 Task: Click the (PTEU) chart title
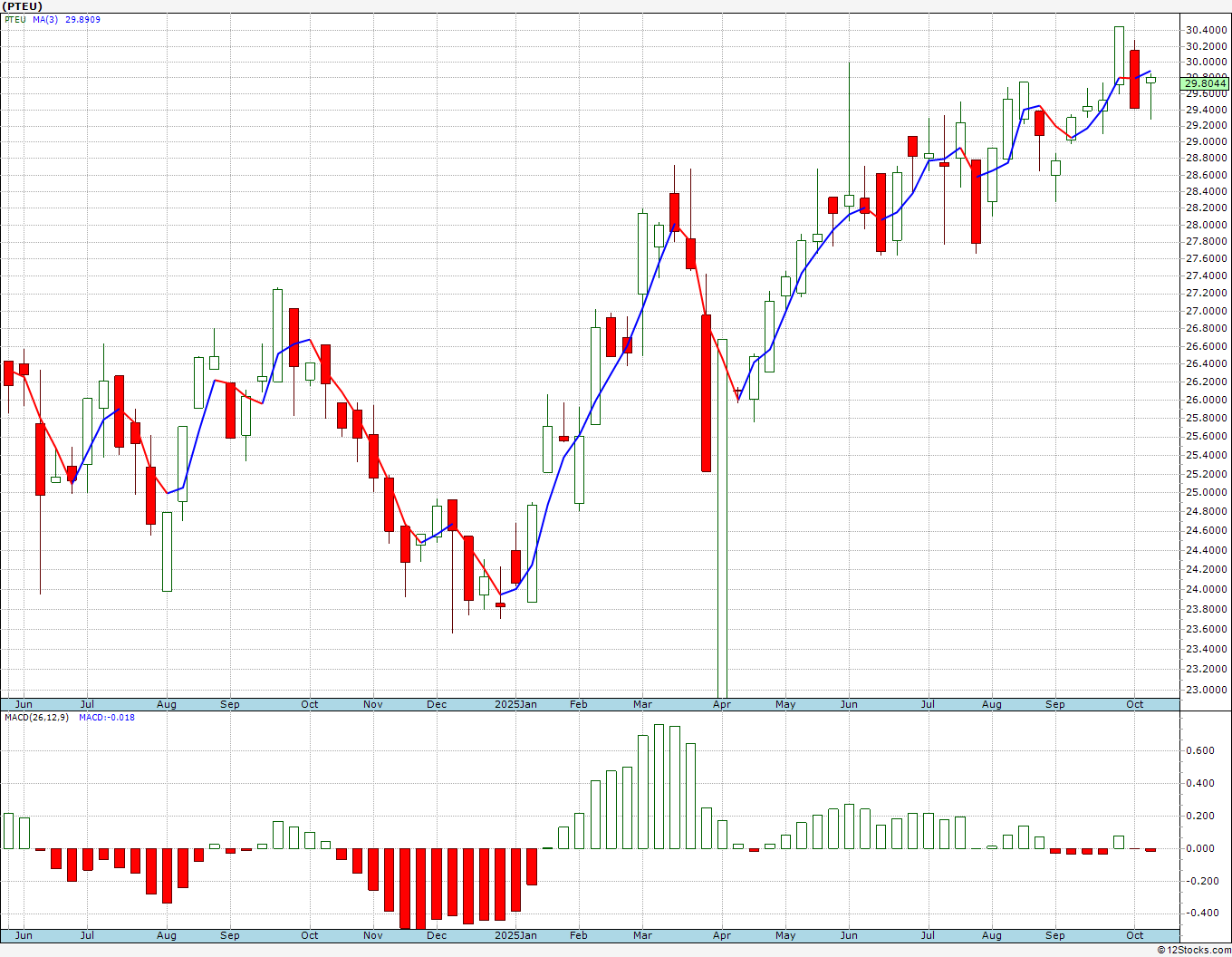[x=22, y=6]
